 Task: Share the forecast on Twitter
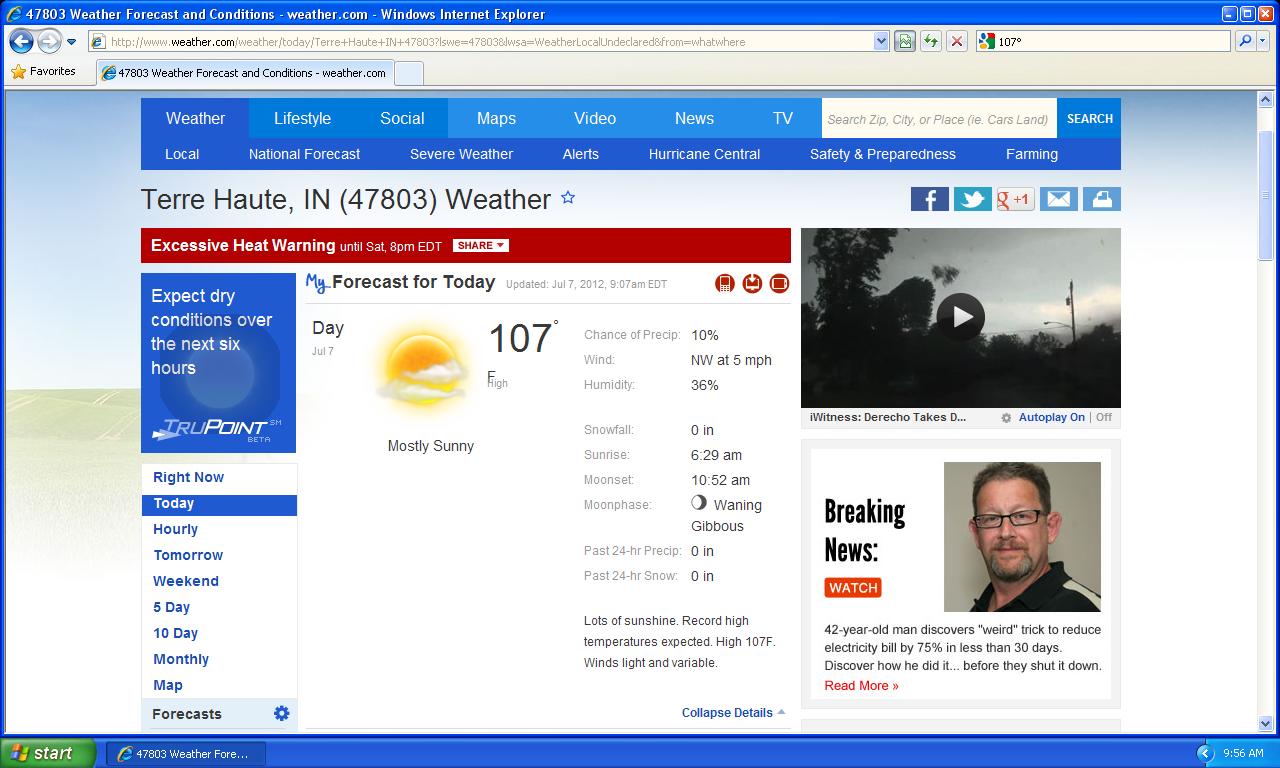coord(972,199)
